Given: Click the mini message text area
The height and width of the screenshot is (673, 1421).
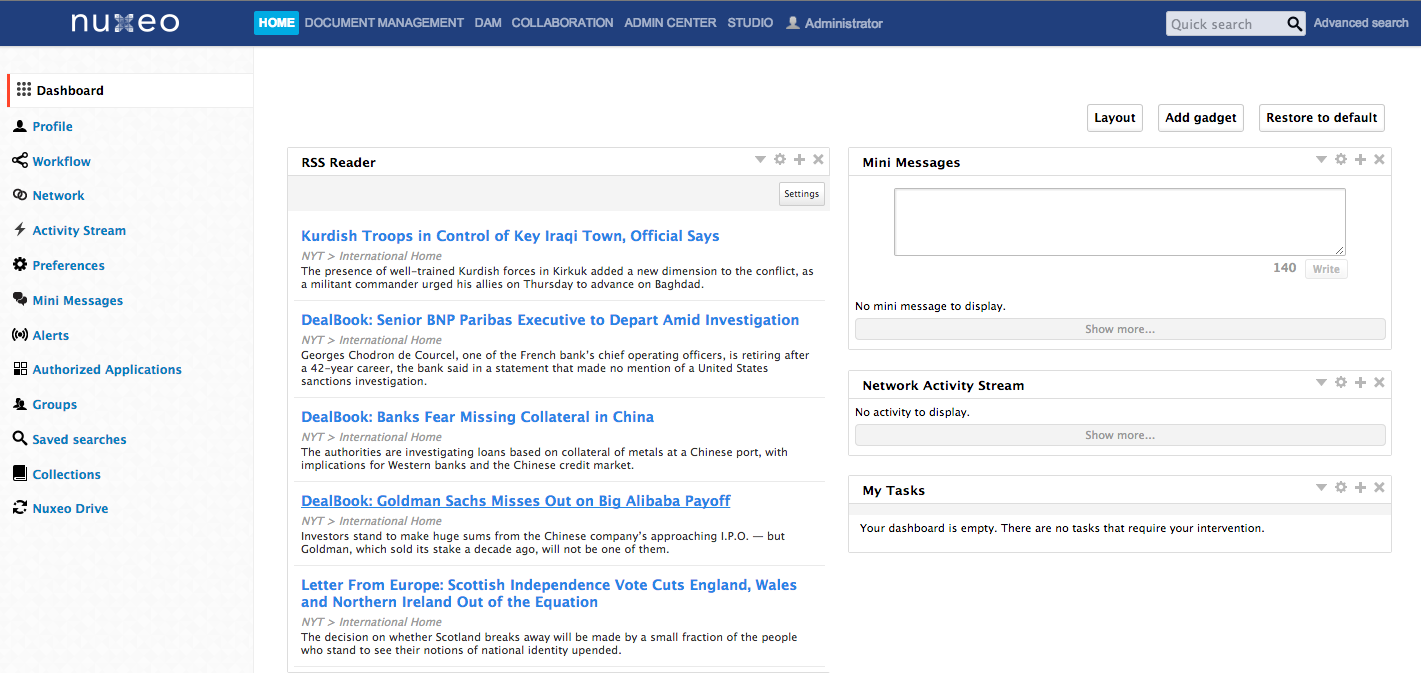Looking at the screenshot, I should tap(1120, 222).
